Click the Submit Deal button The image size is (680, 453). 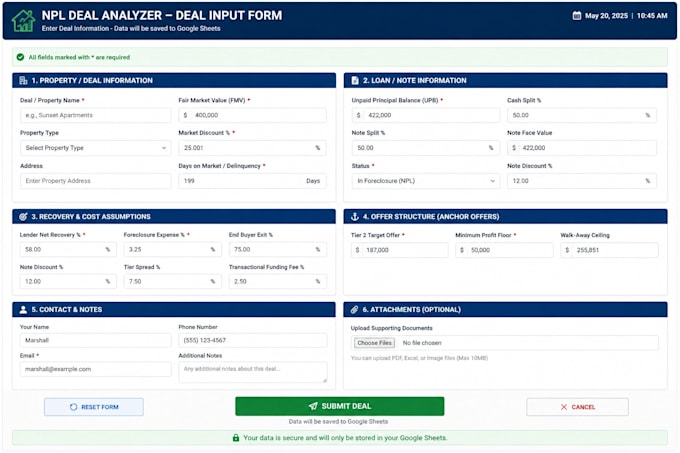(x=340, y=406)
